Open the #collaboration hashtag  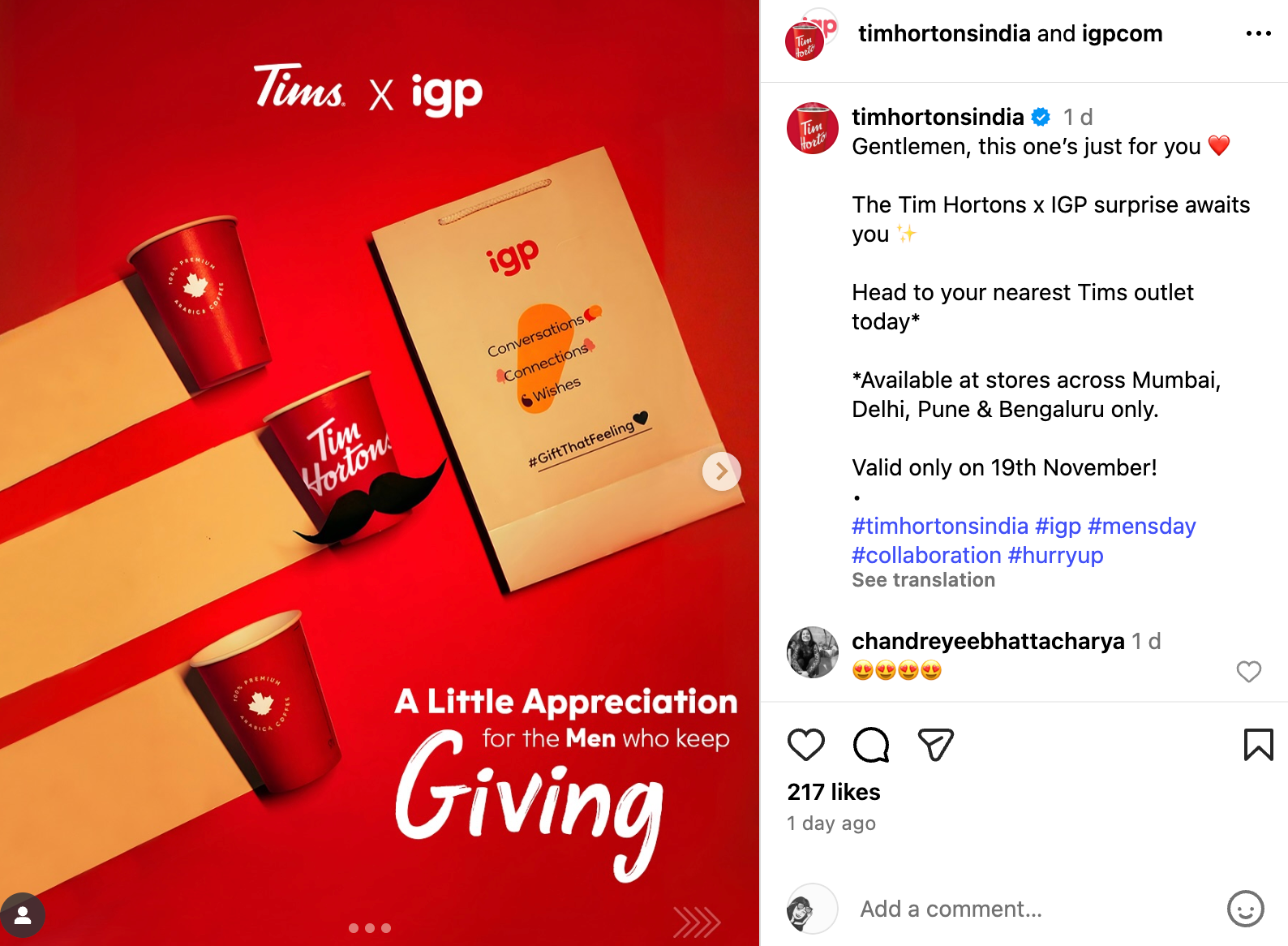point(926,555)
